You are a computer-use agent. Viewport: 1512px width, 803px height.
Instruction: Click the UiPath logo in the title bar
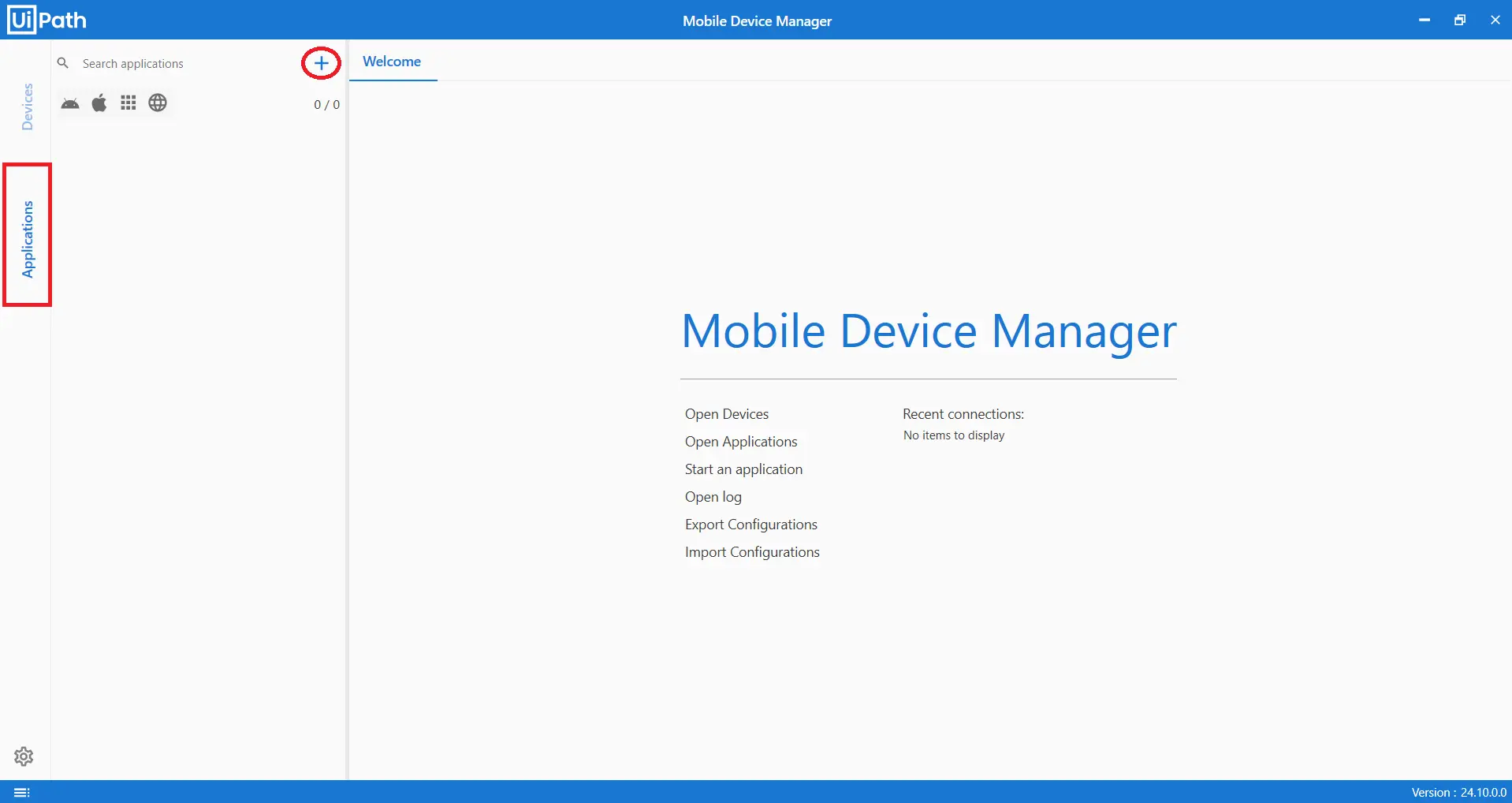coord(47,20)
